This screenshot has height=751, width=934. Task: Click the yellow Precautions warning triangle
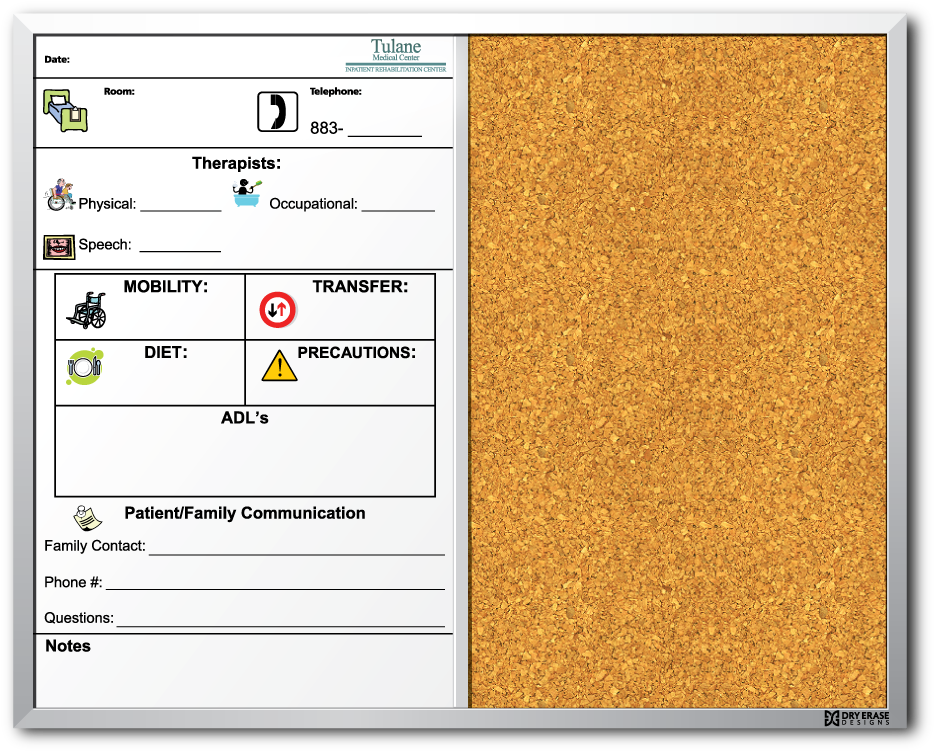point(279,366)
